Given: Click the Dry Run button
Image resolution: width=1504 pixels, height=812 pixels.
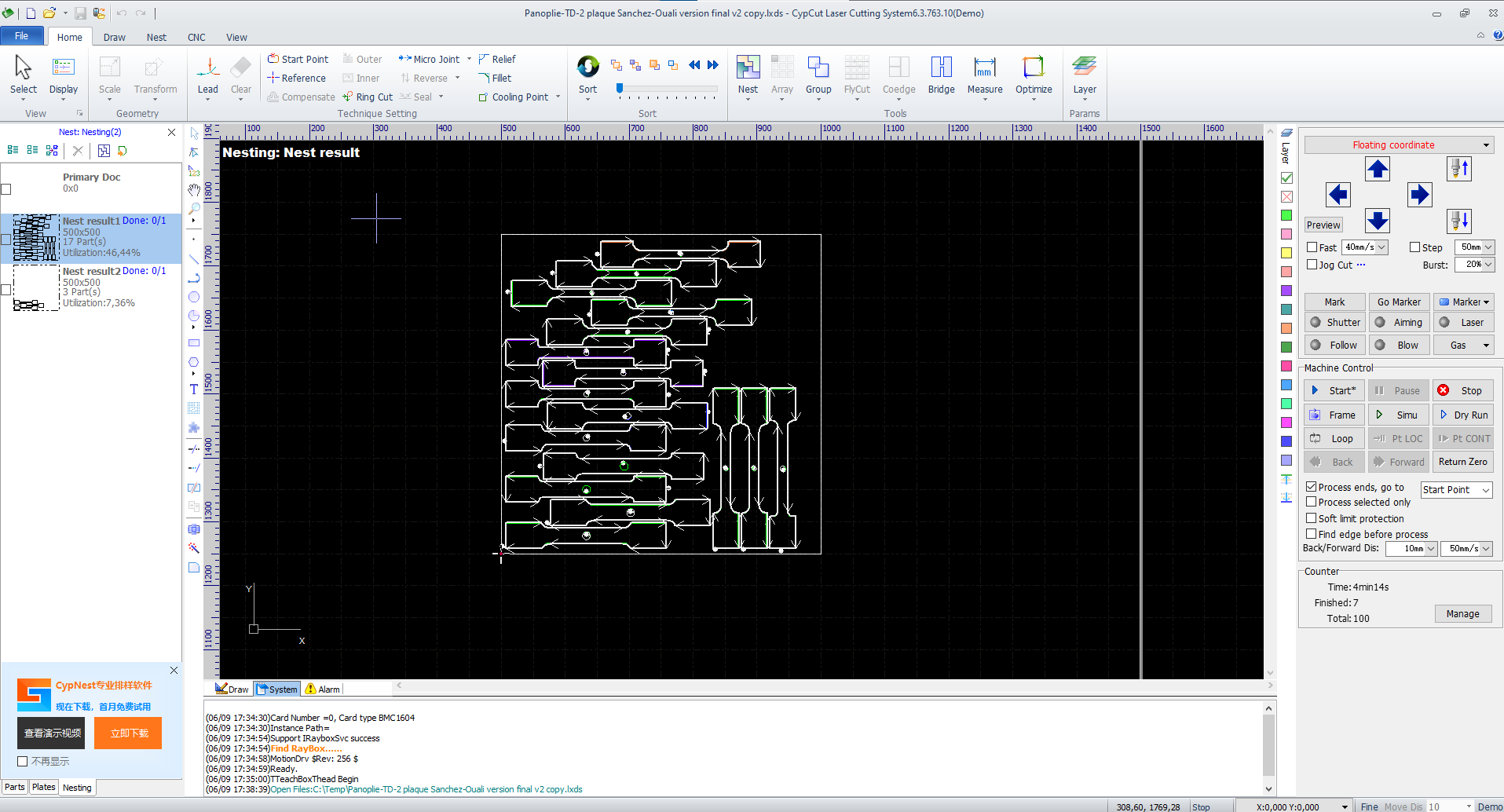Looking at the screenshot, I should pos(1463,415).
